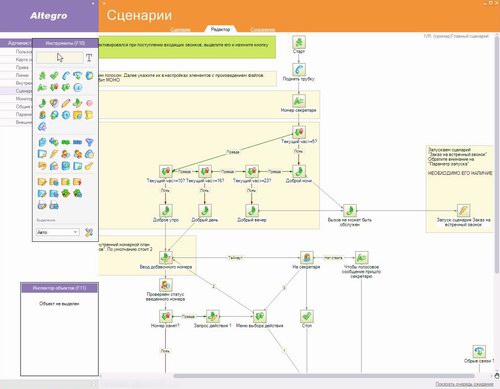The image size is (500, 389).
Task: Choose the blue funnel filter tool
Action: [89, 142]
